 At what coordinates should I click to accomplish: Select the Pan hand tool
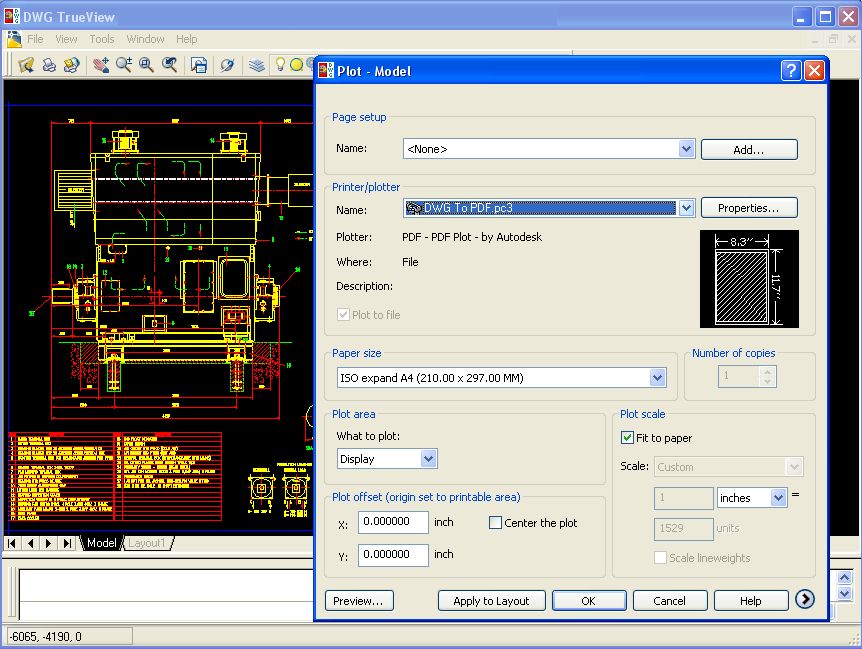click(101, 65)
